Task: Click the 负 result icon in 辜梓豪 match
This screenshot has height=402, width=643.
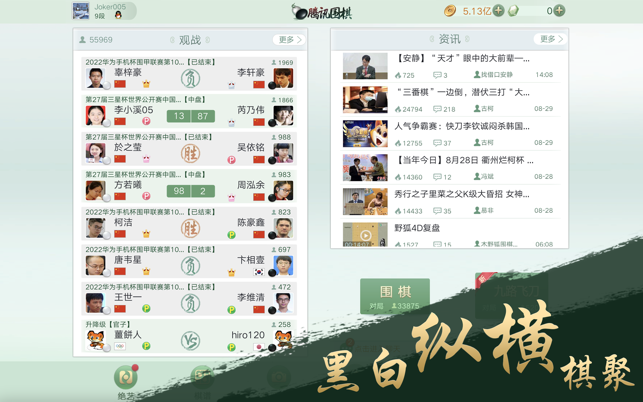Action: pos(190,79)
